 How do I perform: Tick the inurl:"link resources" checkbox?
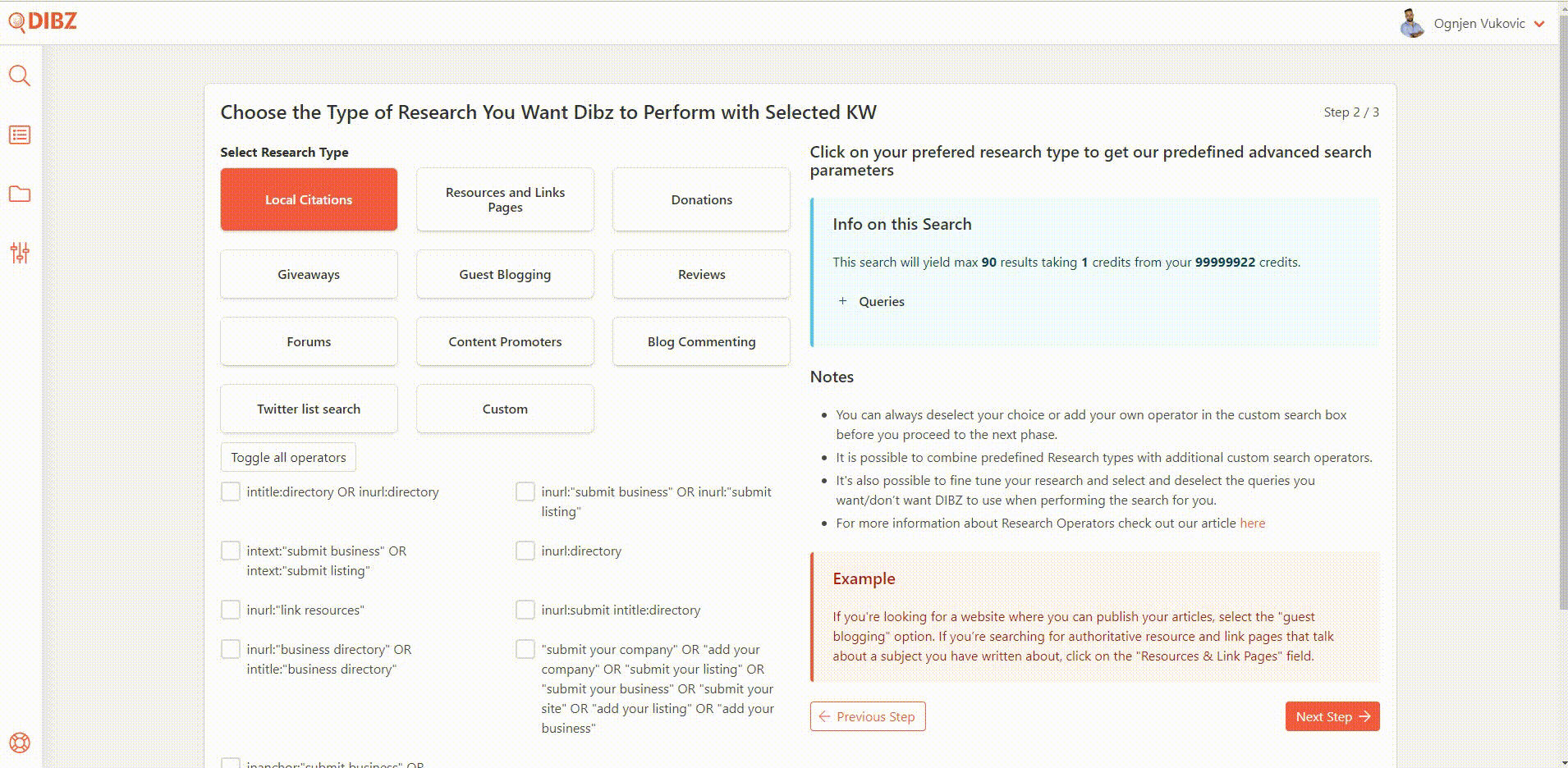[x=231, y=610]
